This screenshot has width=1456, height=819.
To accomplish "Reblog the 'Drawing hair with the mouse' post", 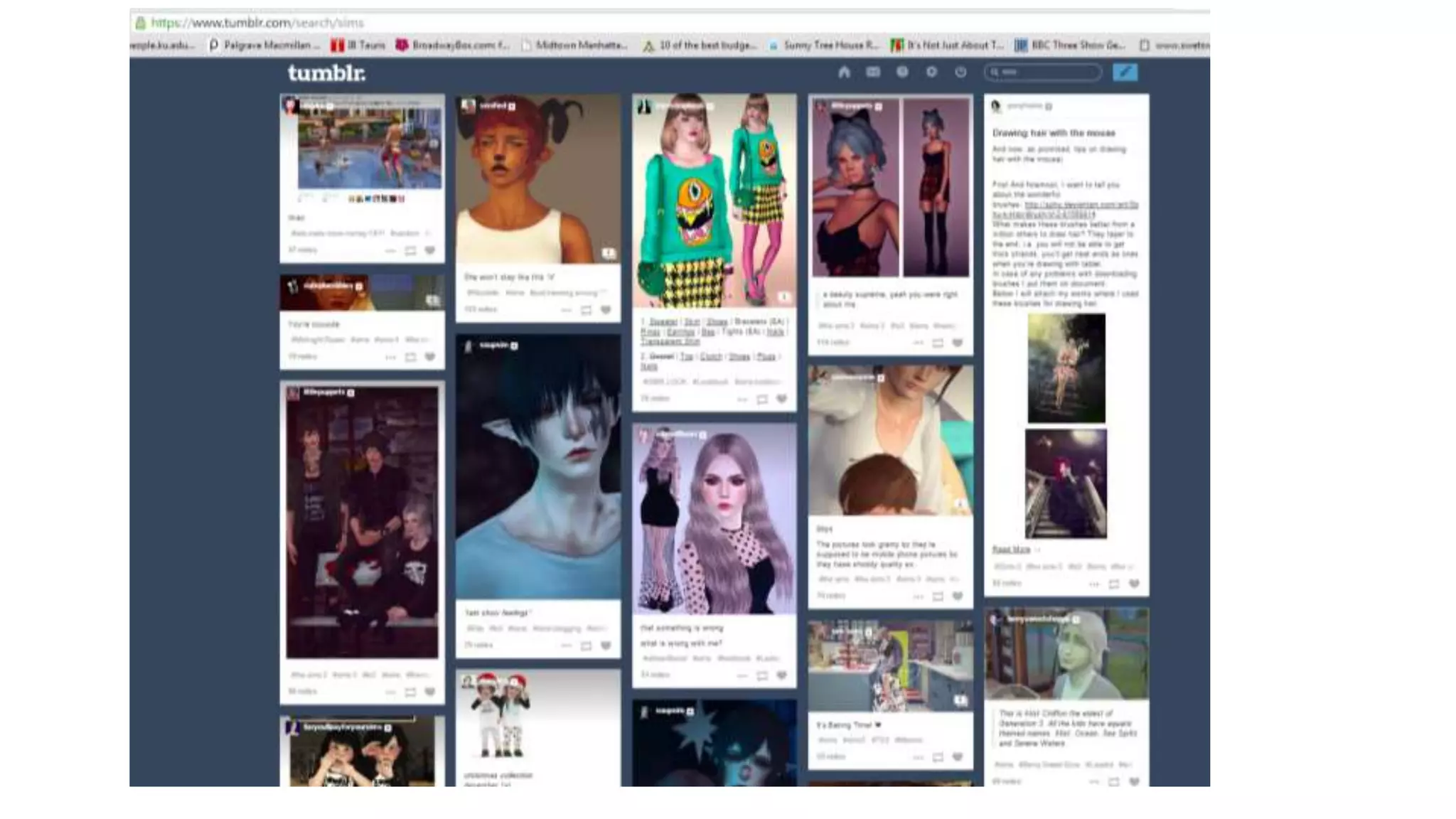I will coord(1114,584).
